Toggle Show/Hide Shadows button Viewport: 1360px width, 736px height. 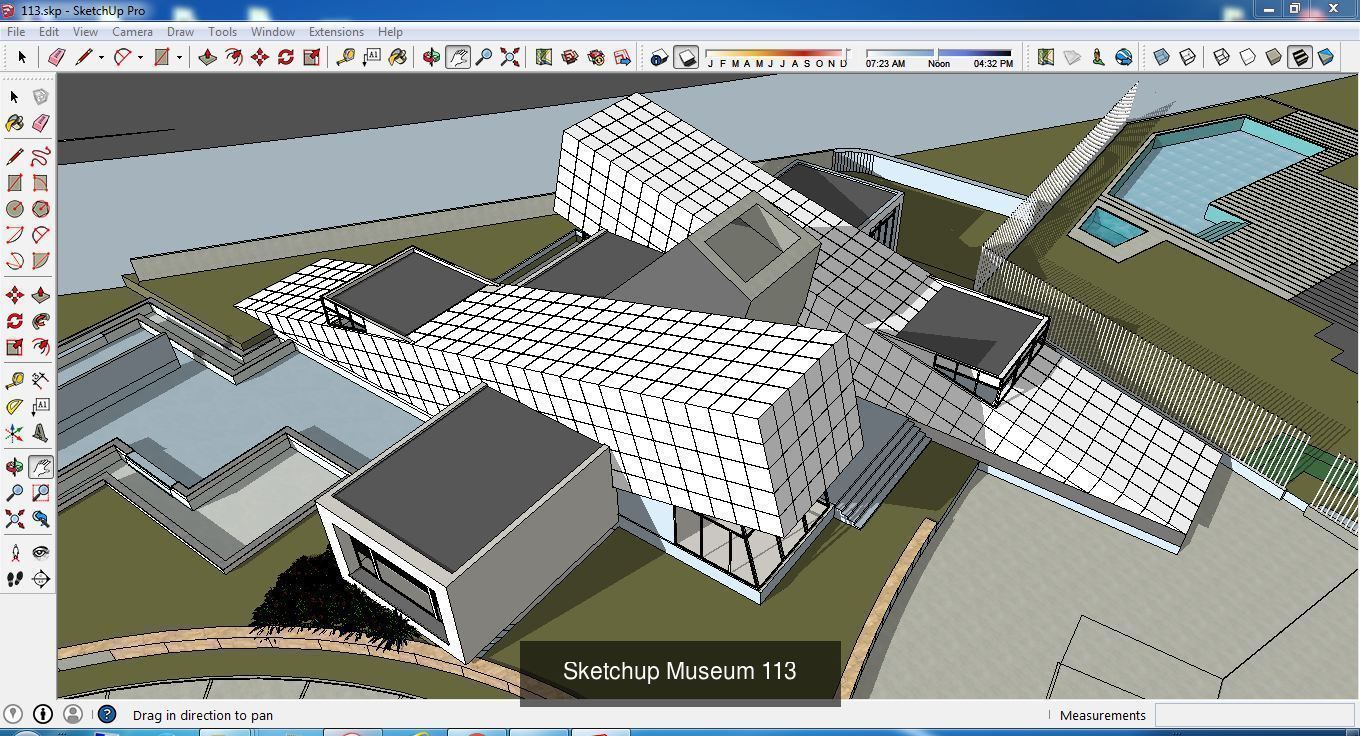pyautogui.click(x=686, y=57)
